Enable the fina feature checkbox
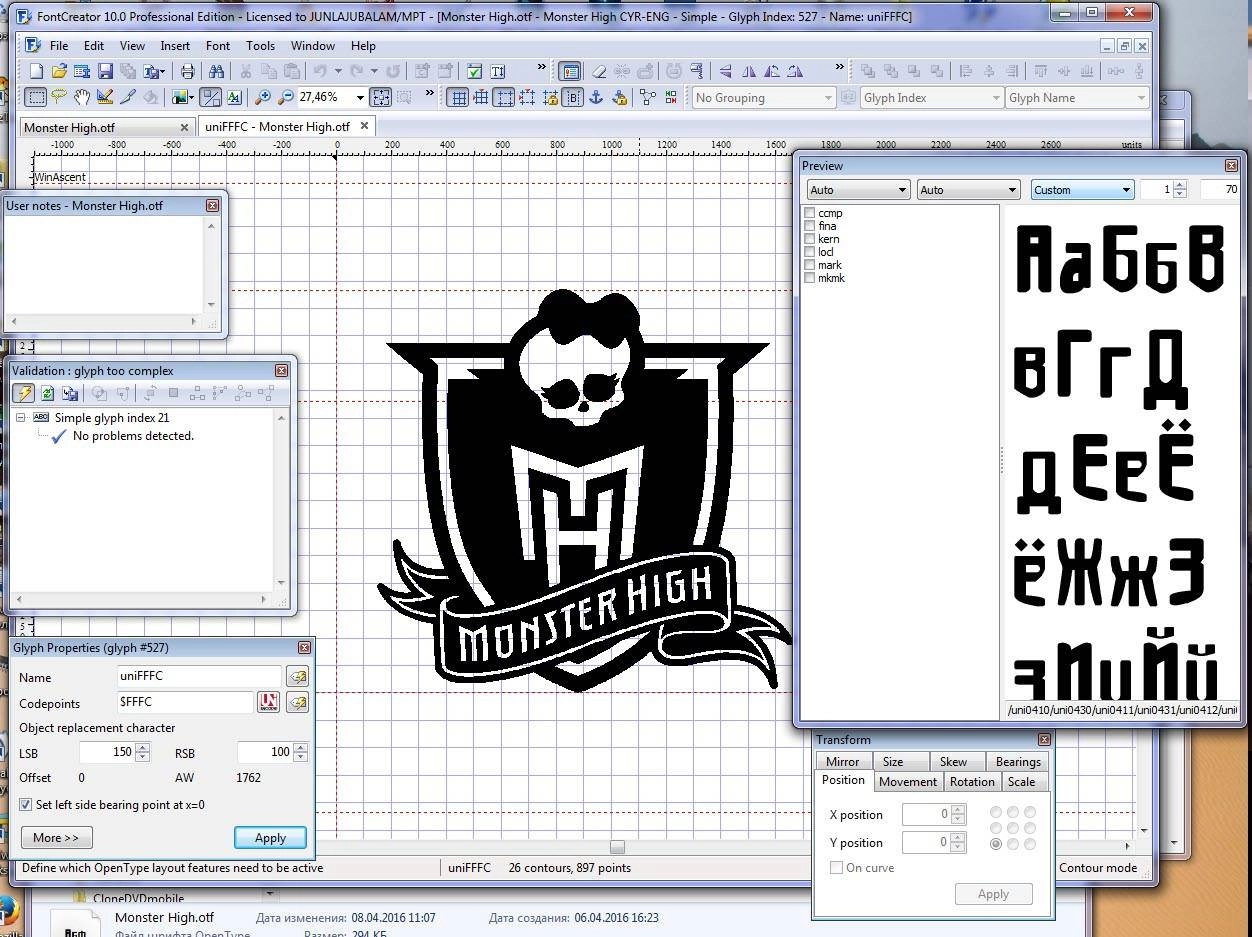The width and height of the screenshot is (1252, 937). [x=810, y=226]
